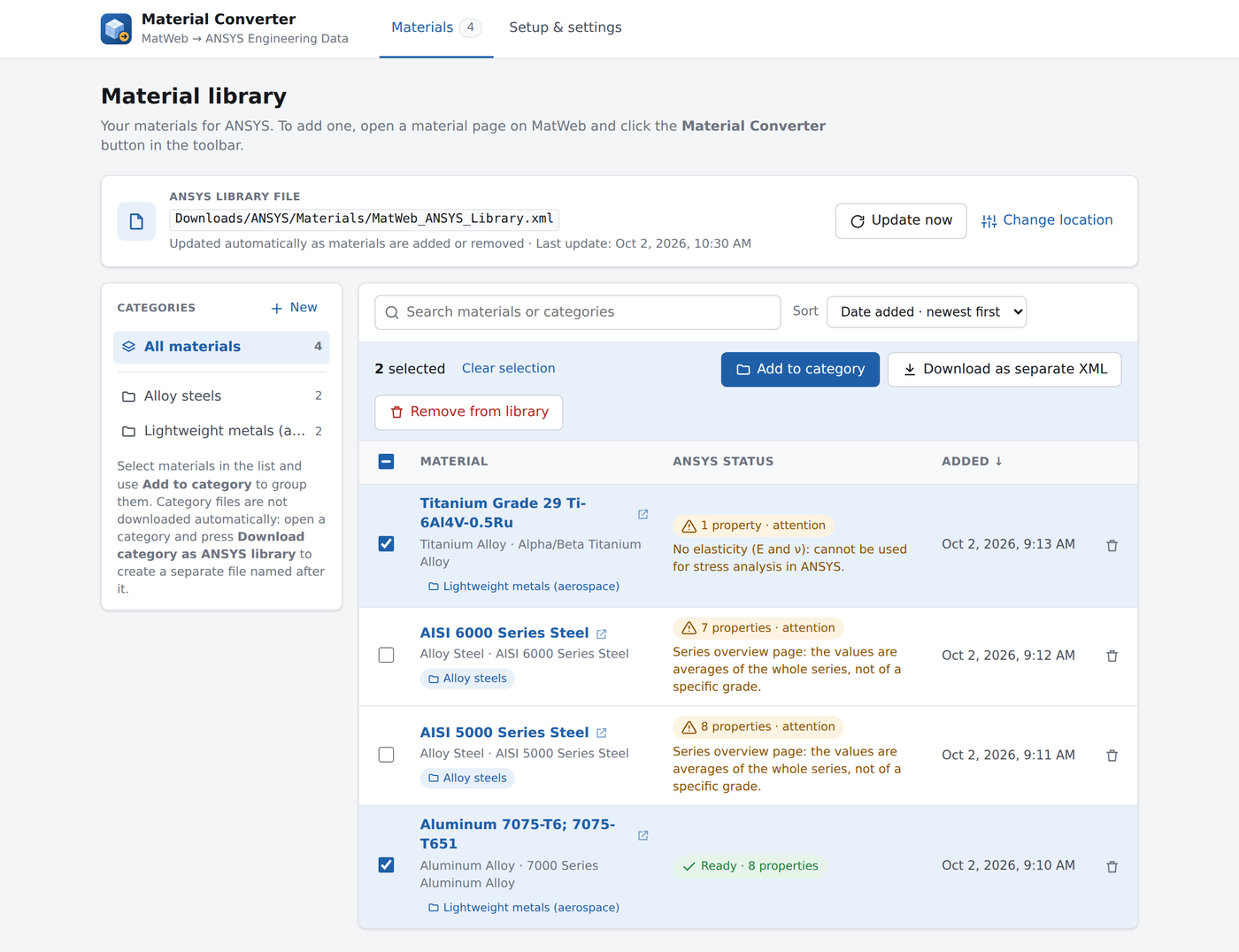Delete Titanium Grade 29 with trash icon

[1112, 546]
